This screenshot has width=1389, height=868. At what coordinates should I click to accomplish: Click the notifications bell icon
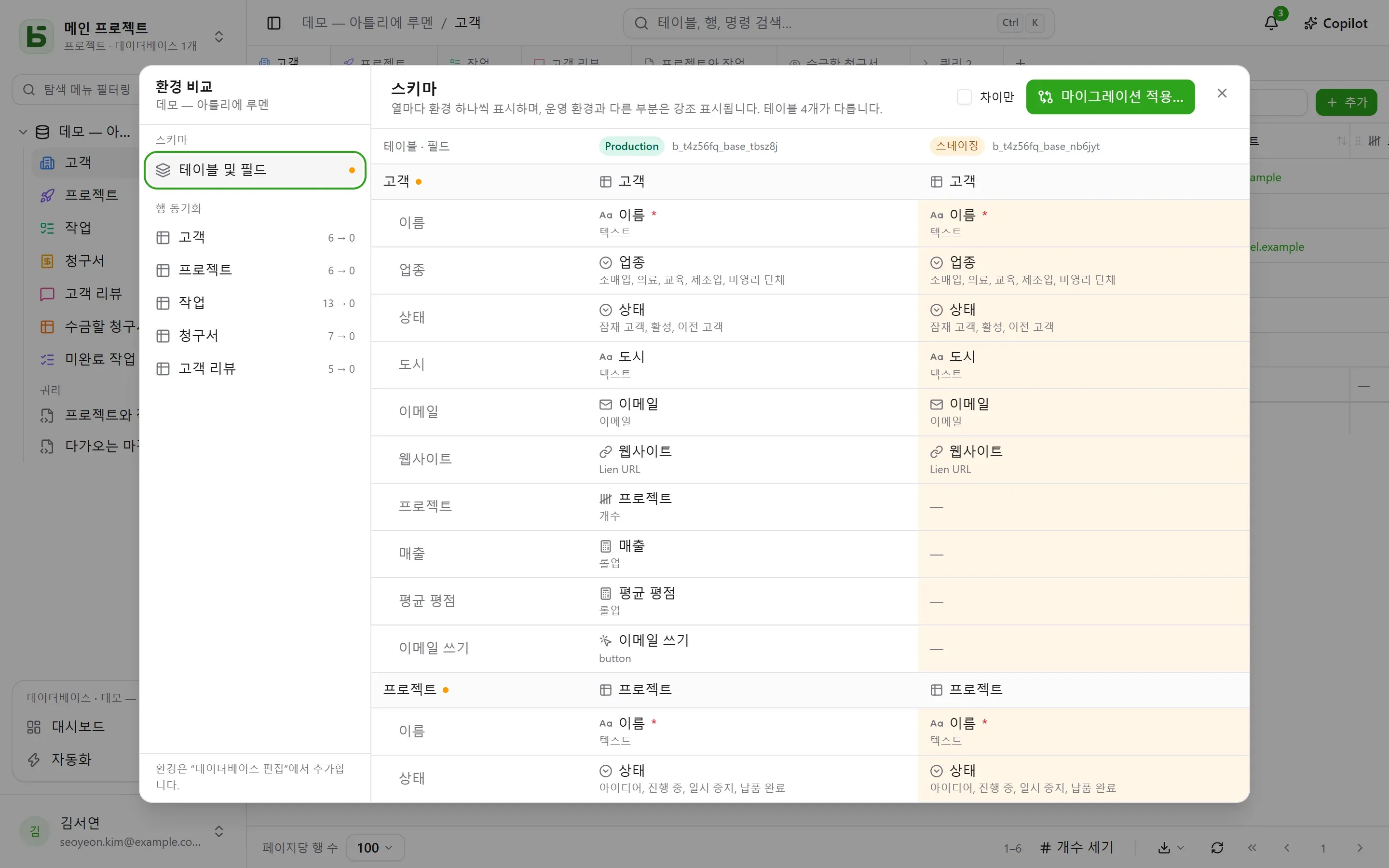1271,23
